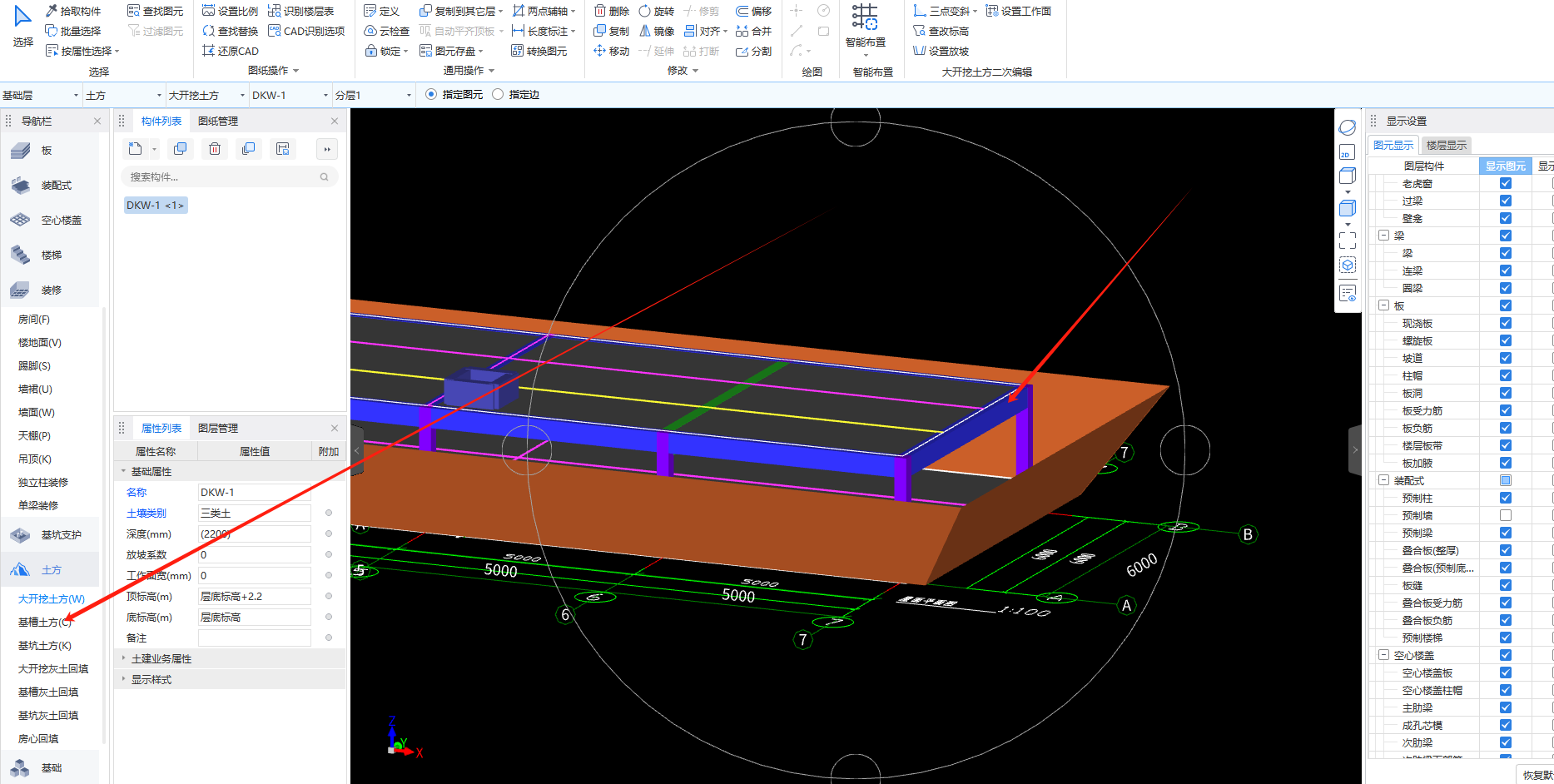The height and width of the screenshot is (784, 1554).
Task: Select the 镜像 tool
Action: [656, 31]
